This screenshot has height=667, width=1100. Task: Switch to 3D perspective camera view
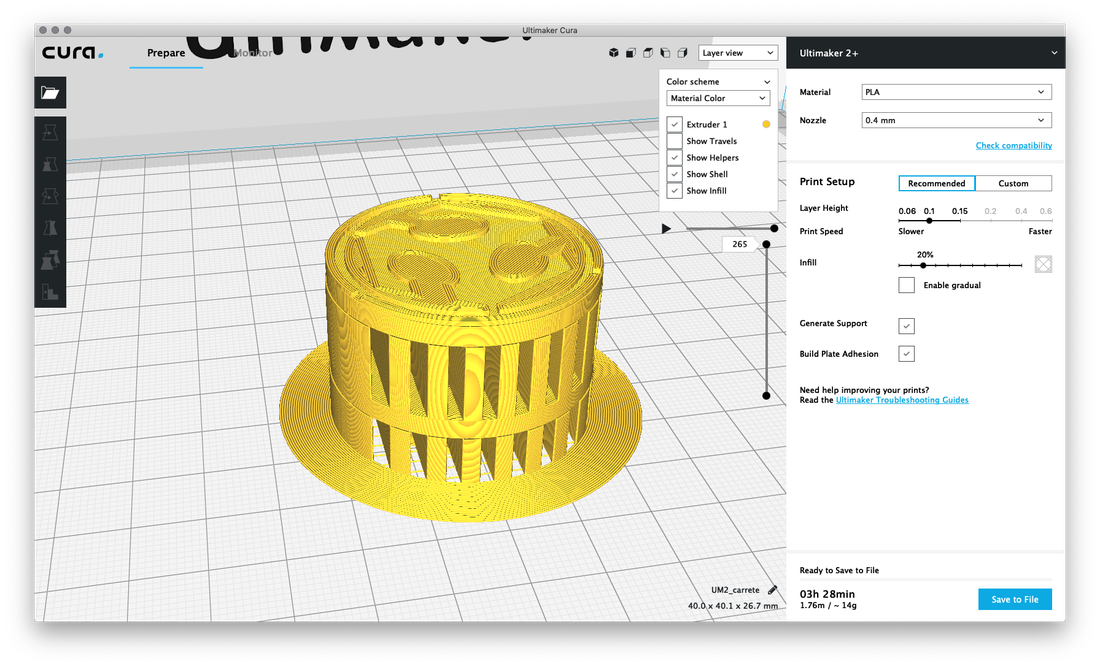(614, 53)
